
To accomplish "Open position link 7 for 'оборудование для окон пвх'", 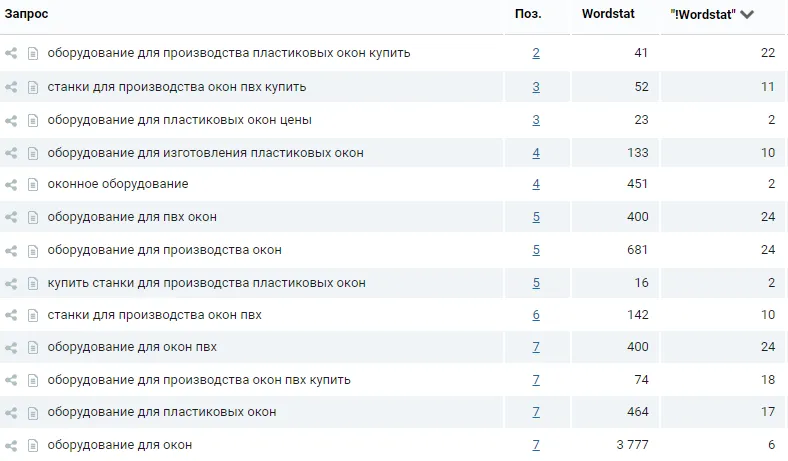I will [x=536, y=347].
